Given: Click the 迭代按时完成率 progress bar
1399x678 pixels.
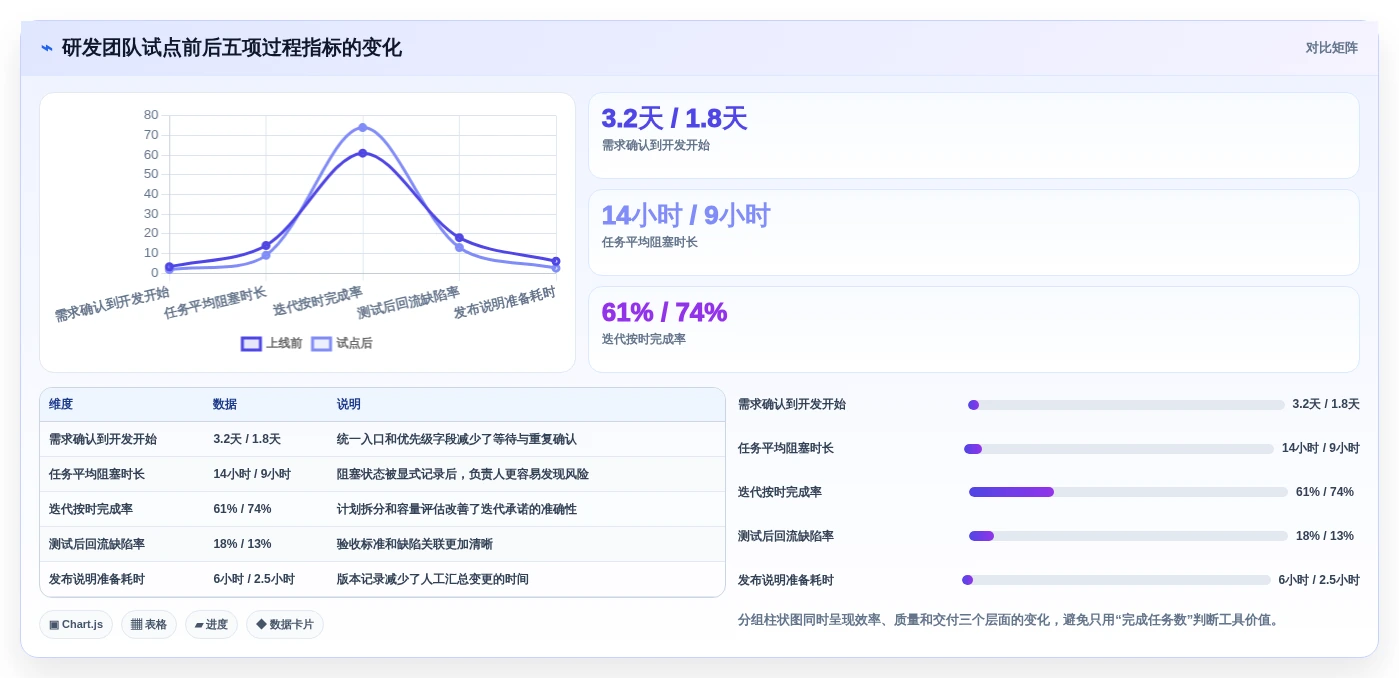Looking at the screenshot, I should [1128, 492].
